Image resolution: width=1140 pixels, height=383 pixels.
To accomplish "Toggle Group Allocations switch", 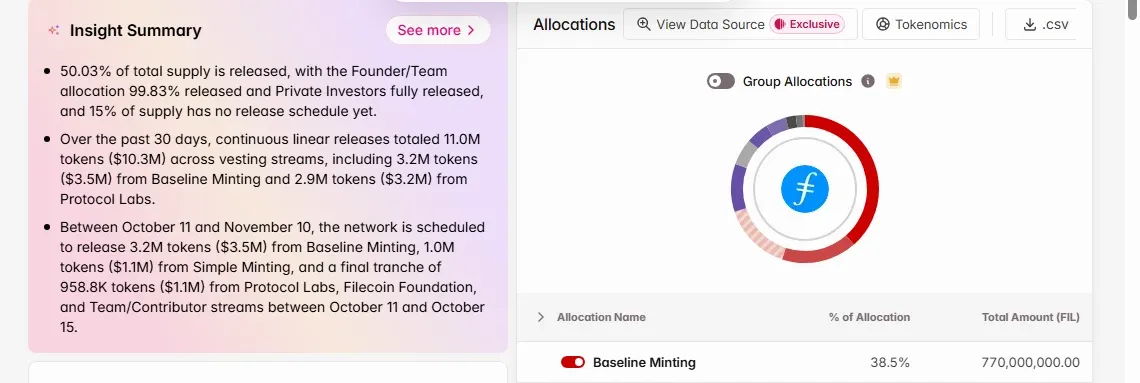I will tap(720, 81).
